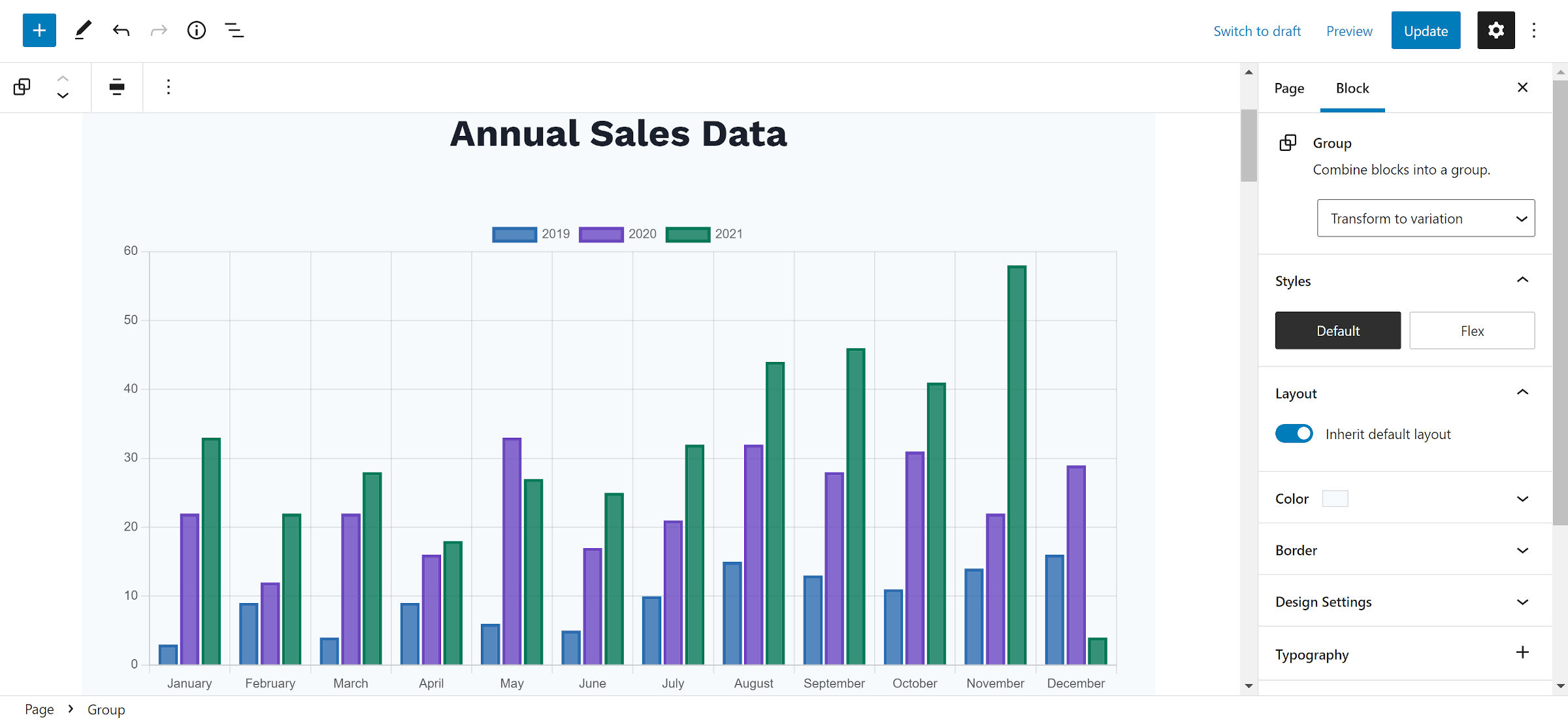Open block toolbar options three-dot menu
This screenshot has height=720, width=1568.
coord(168,87)
